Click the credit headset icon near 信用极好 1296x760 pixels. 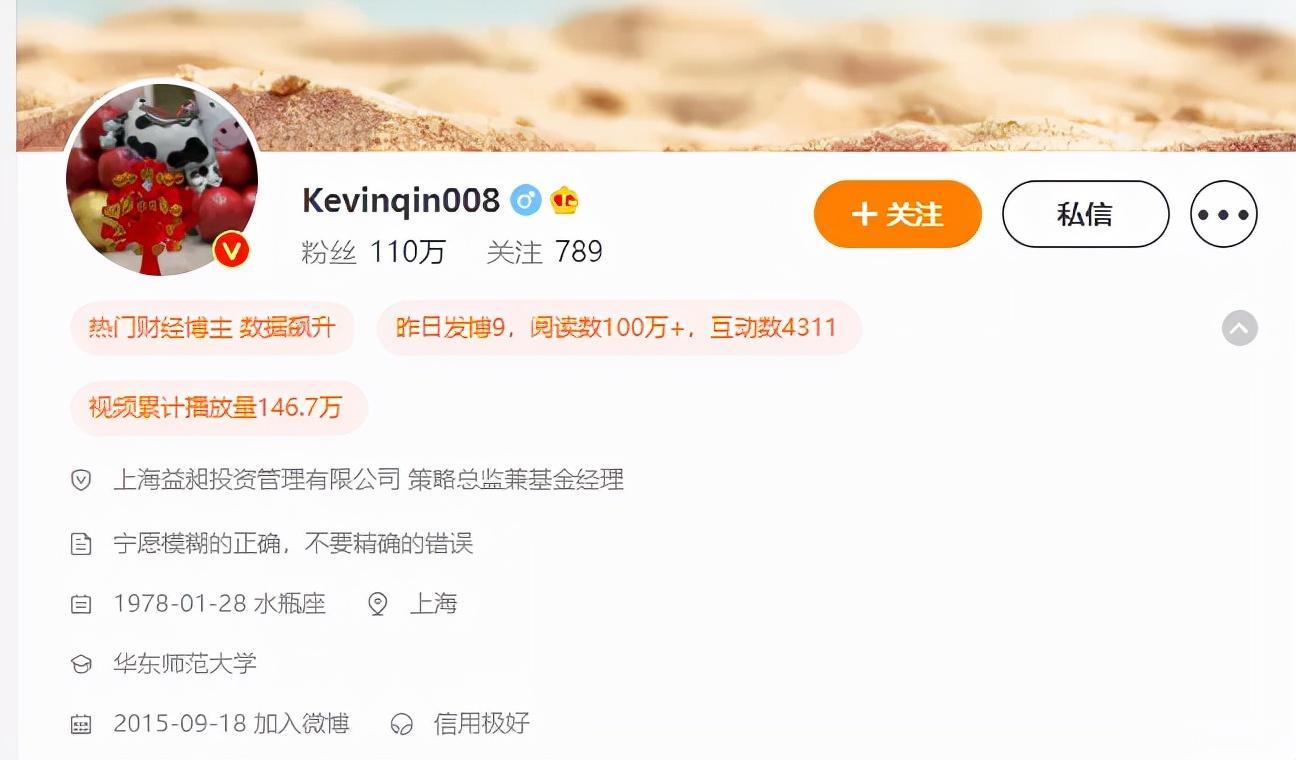(401, 724)
